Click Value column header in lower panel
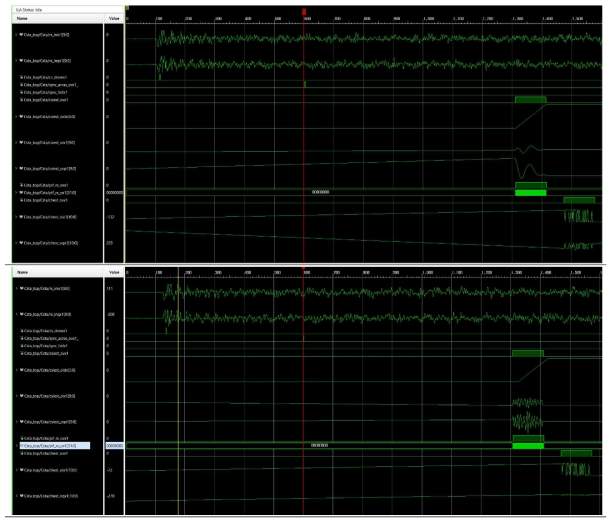Screen dimensions: 615x525 pos(114,272)
